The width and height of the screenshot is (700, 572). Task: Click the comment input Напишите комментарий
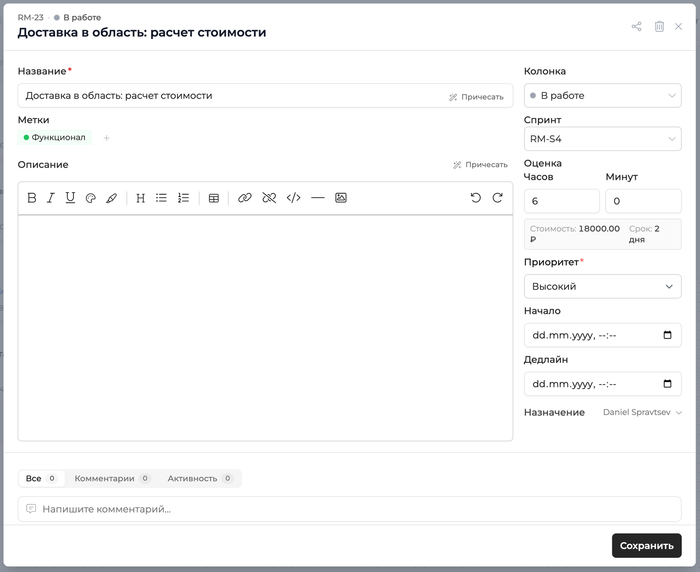click(350, 509)
